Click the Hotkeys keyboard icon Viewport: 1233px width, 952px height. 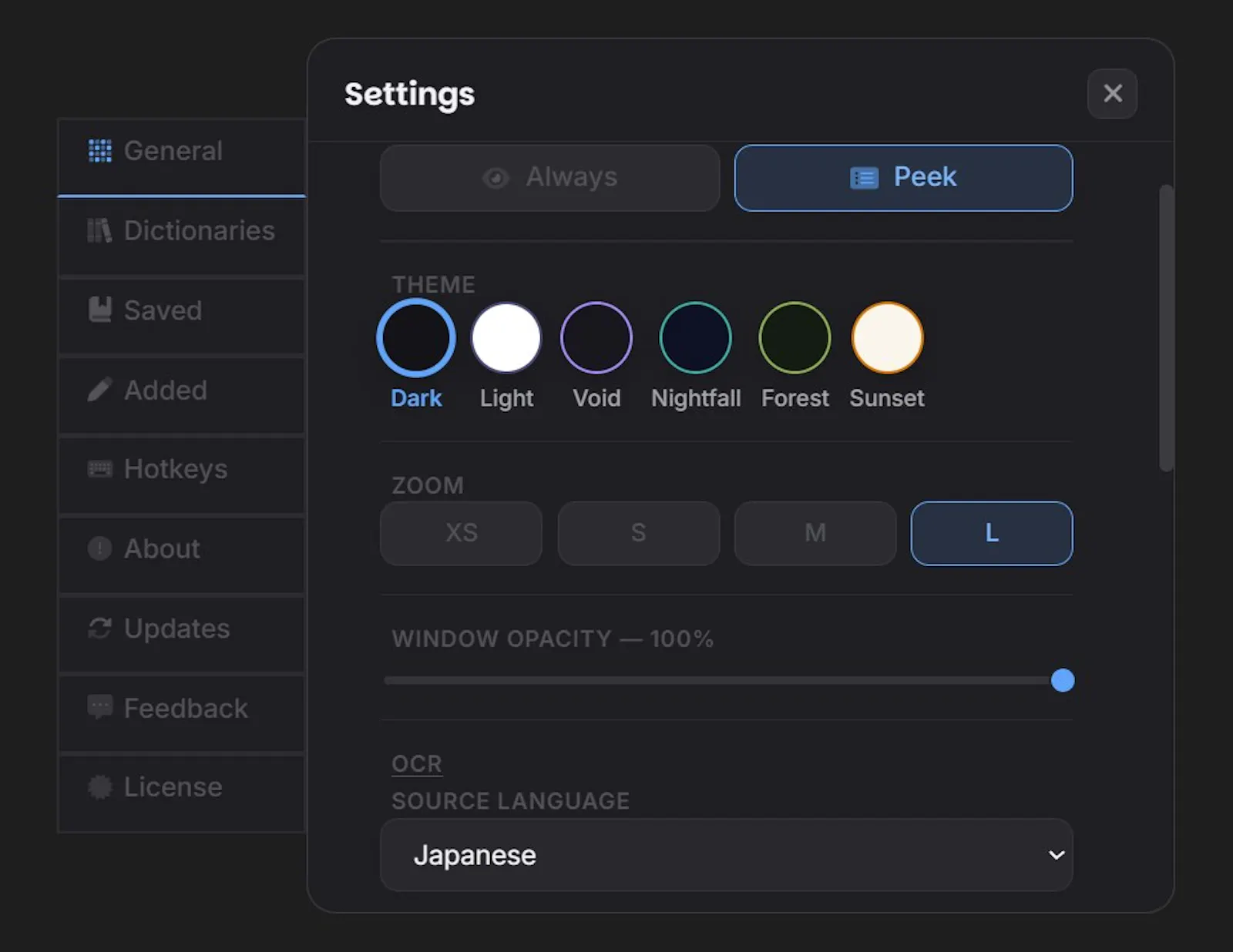(99, 469)
